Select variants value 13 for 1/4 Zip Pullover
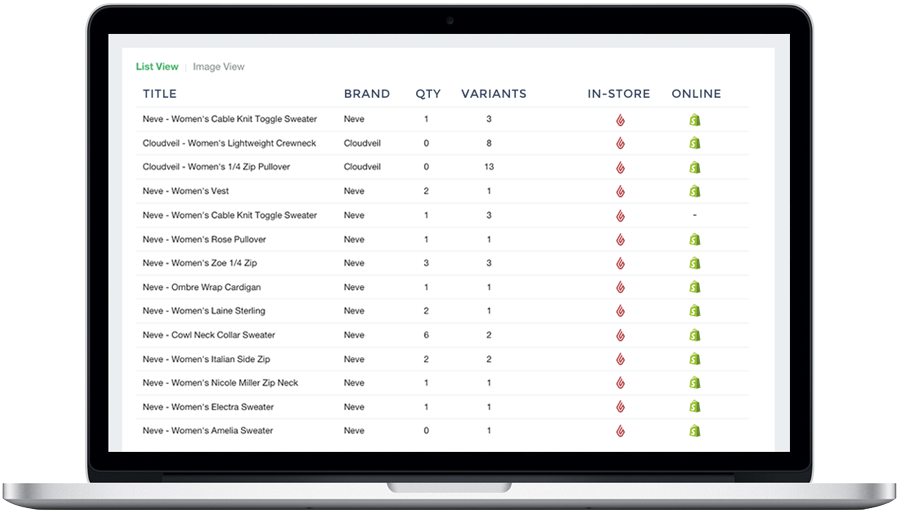Screen dimensions: 900x530 (489, 167)
